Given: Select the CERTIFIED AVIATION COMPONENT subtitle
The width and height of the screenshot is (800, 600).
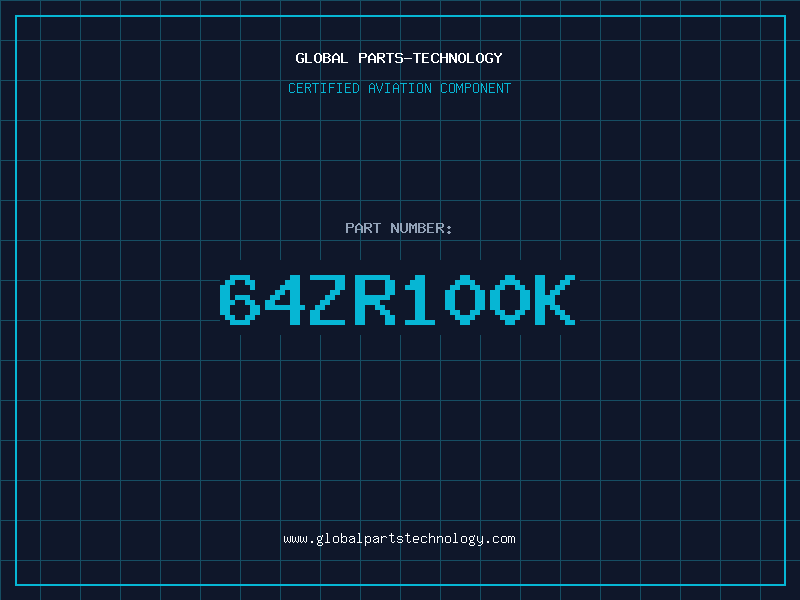Looking at the screenshot, I should [399, 88].
